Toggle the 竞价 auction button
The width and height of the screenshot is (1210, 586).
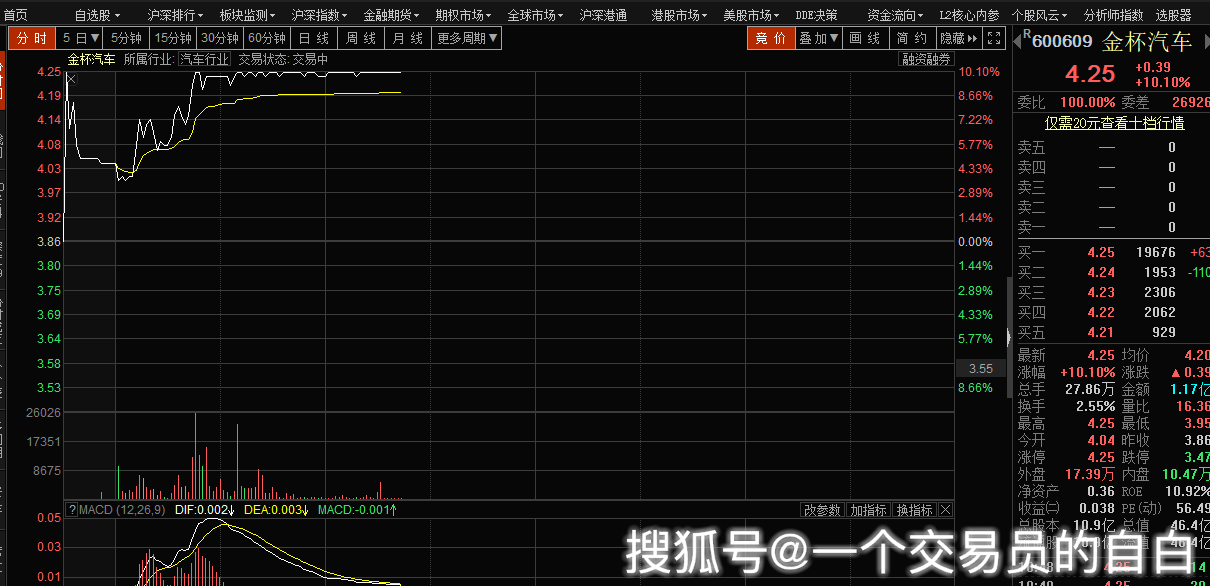pyautogui.click(x=770, y=38)
